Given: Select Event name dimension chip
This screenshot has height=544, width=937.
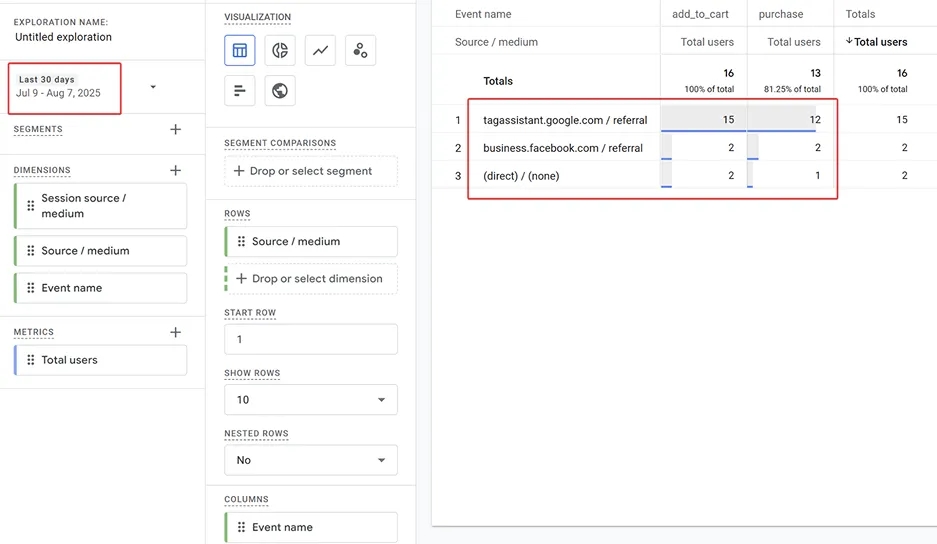Looking at the screenshot, I should pyautogui.click(x=100, y=288).
